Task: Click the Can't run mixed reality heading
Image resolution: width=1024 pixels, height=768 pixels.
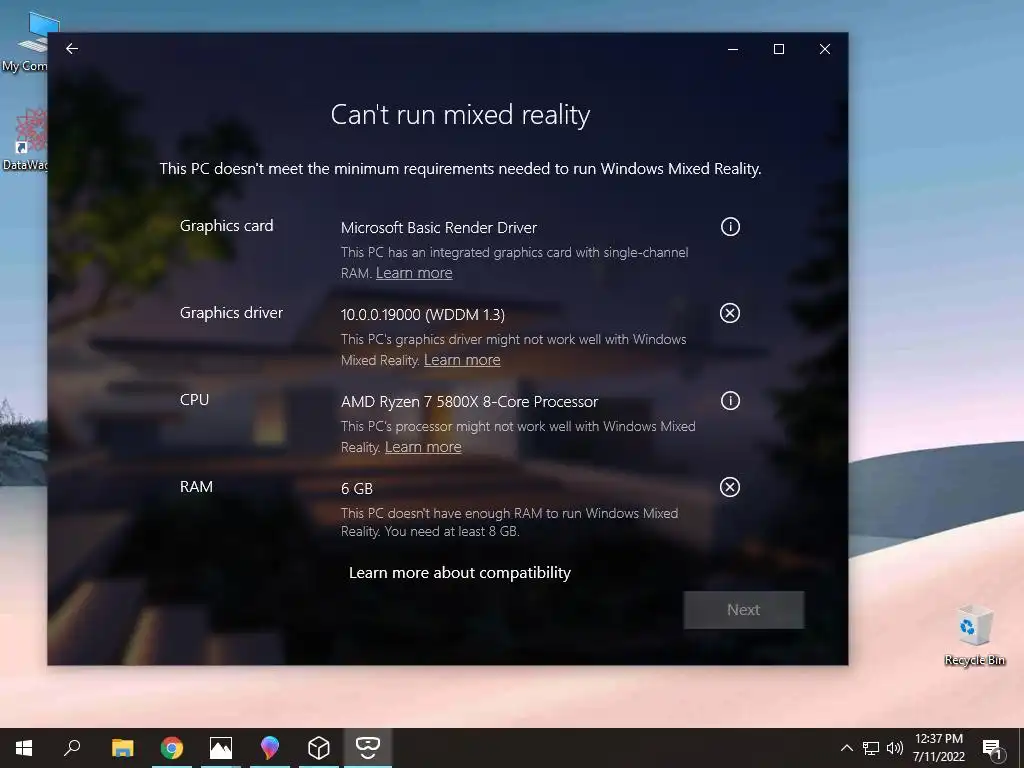Action: click(460, 115)
